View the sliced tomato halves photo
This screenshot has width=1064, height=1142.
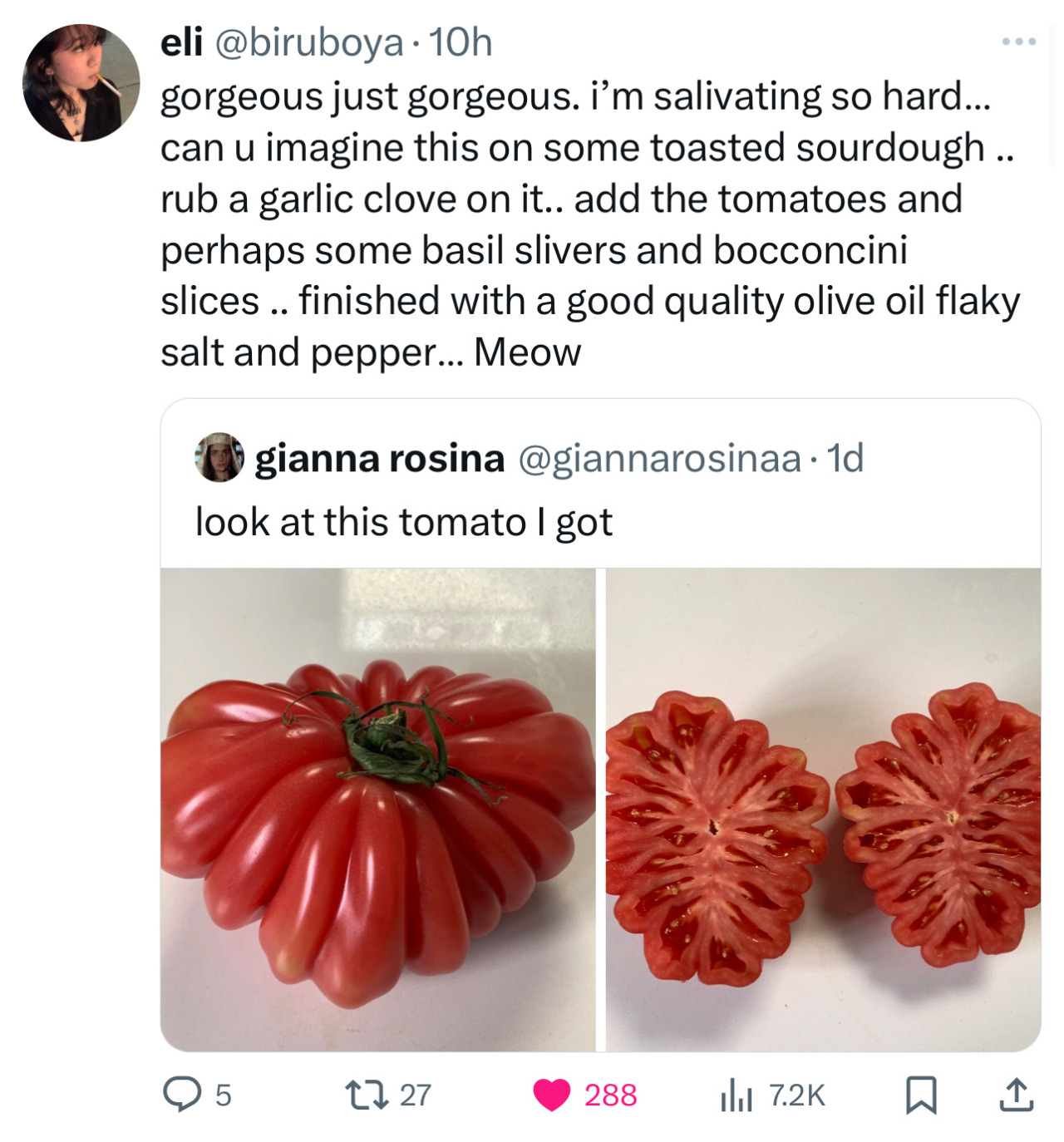coord(823,810)
